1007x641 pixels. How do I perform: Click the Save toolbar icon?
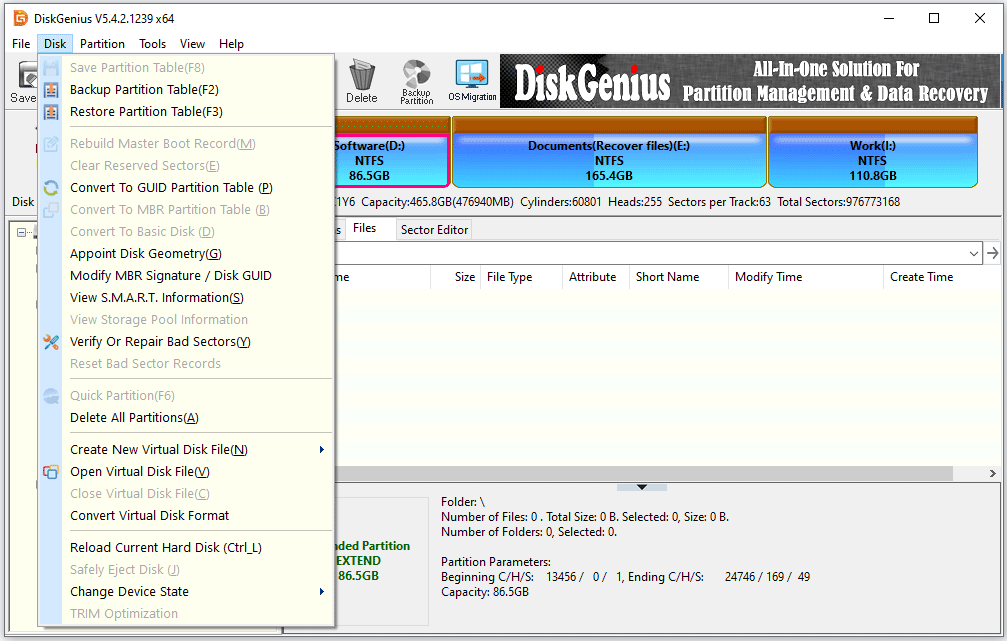26,82
